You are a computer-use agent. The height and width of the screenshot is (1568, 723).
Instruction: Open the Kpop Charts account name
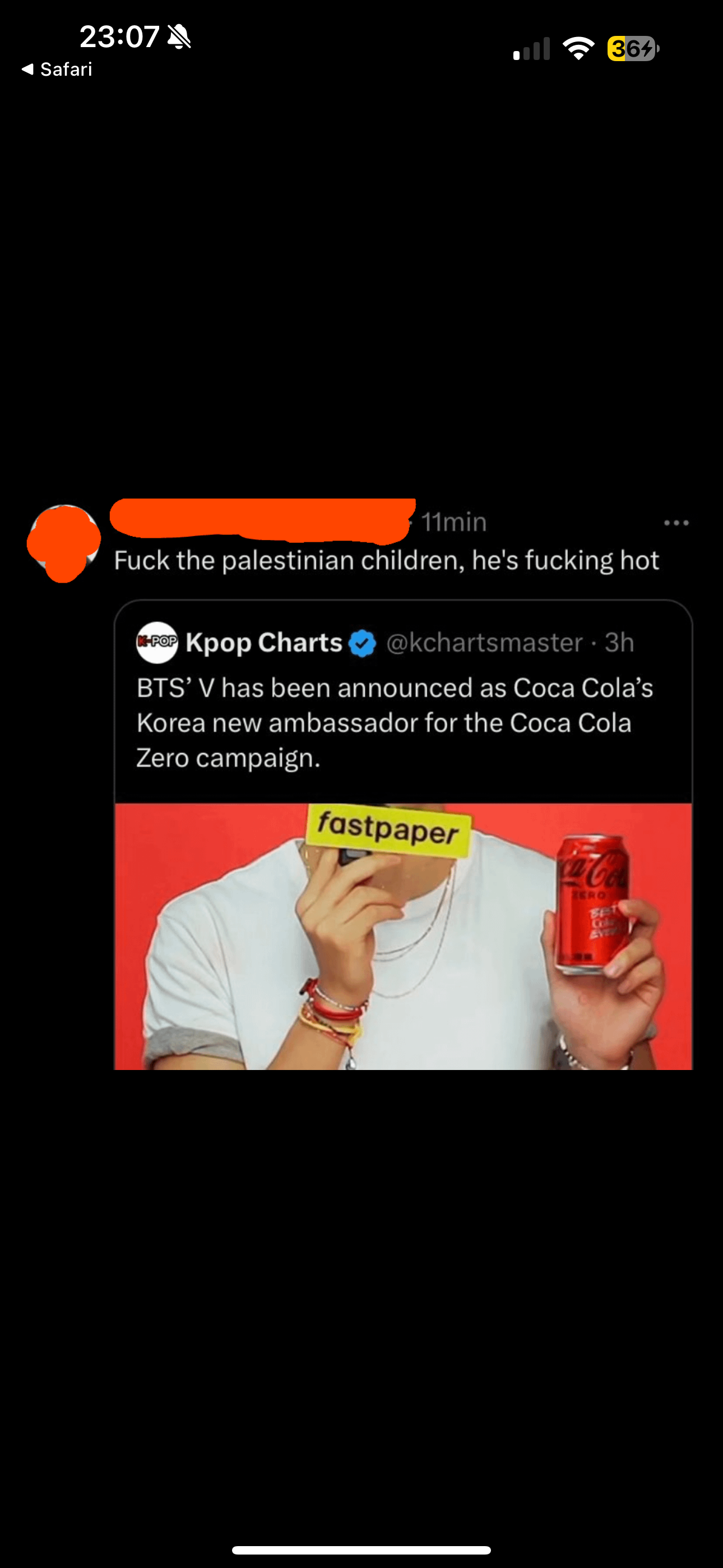click(x=264, y=643)
